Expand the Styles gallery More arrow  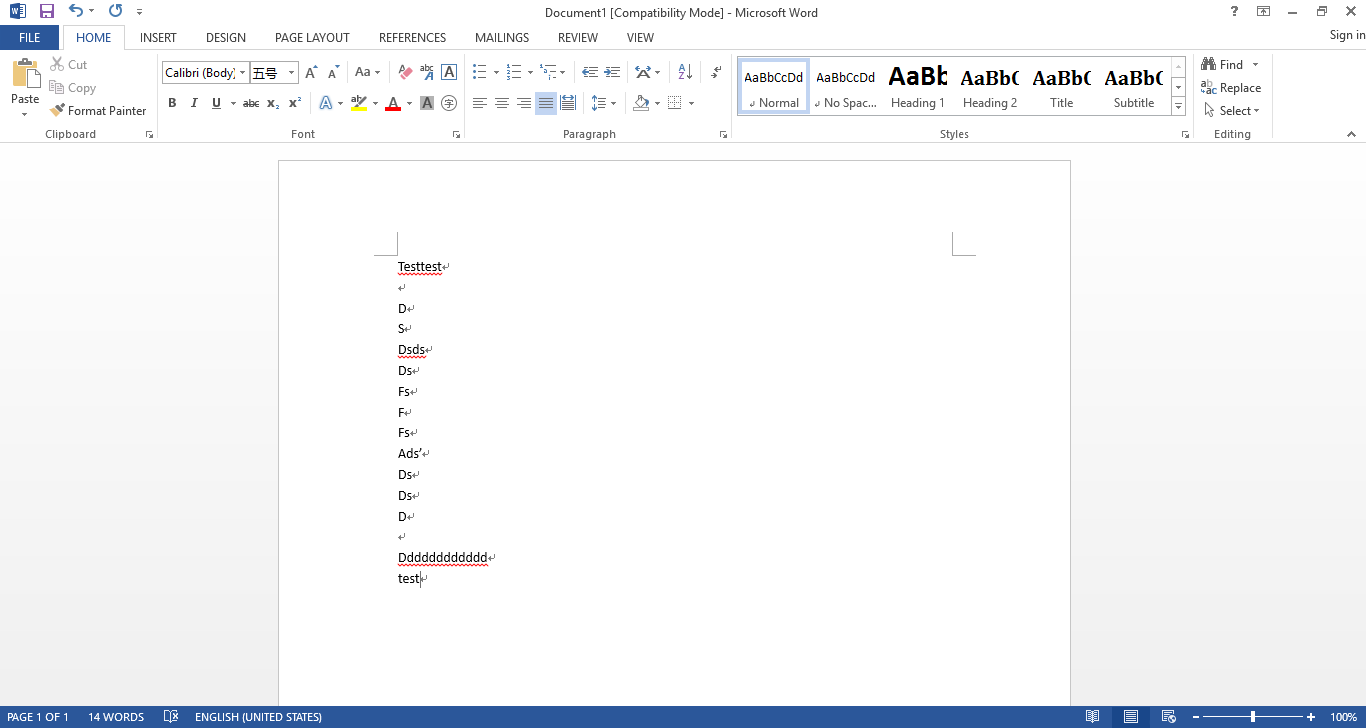coord(1179,106)
